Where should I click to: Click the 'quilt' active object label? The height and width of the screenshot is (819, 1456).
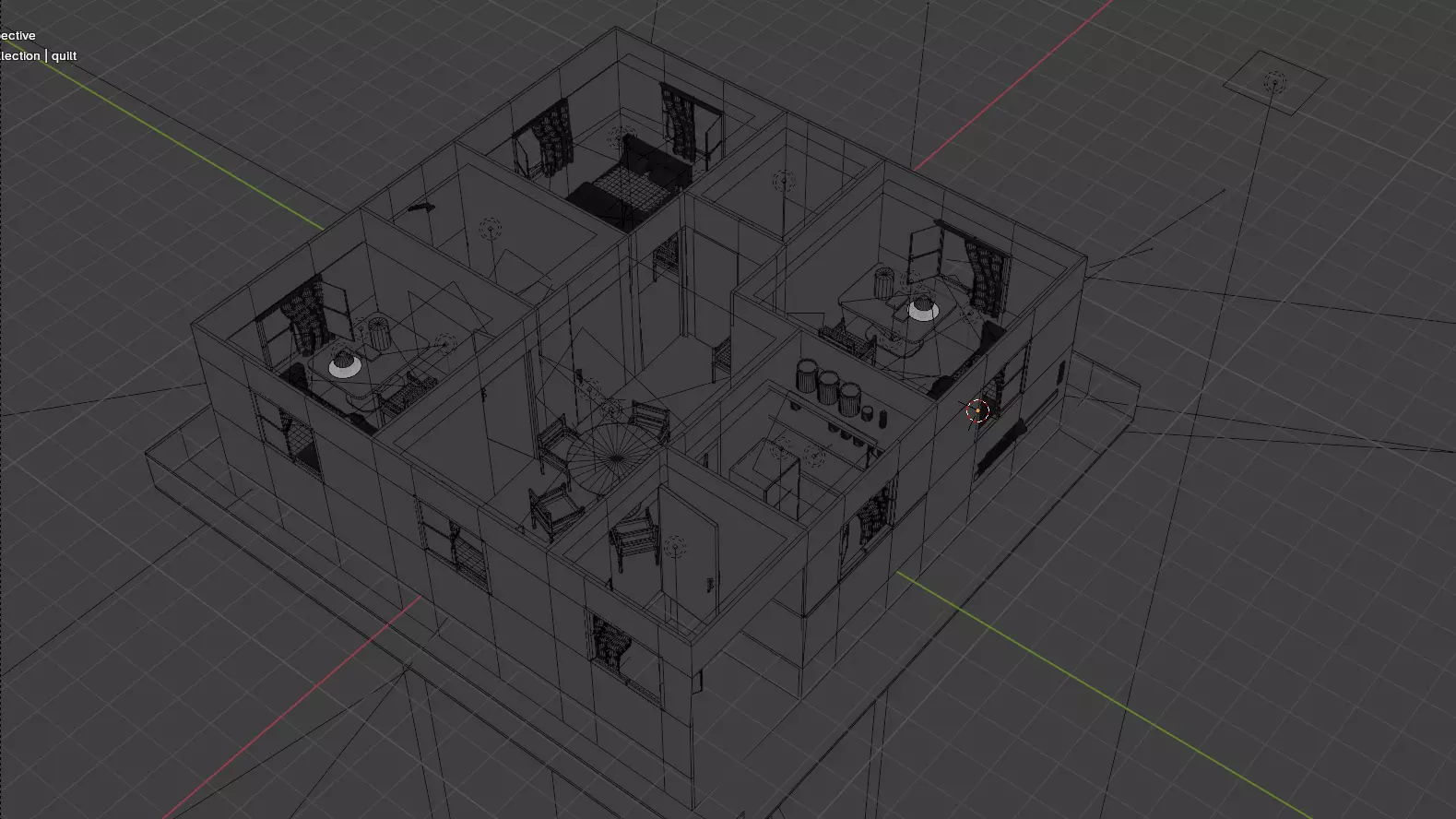point(65,55)
